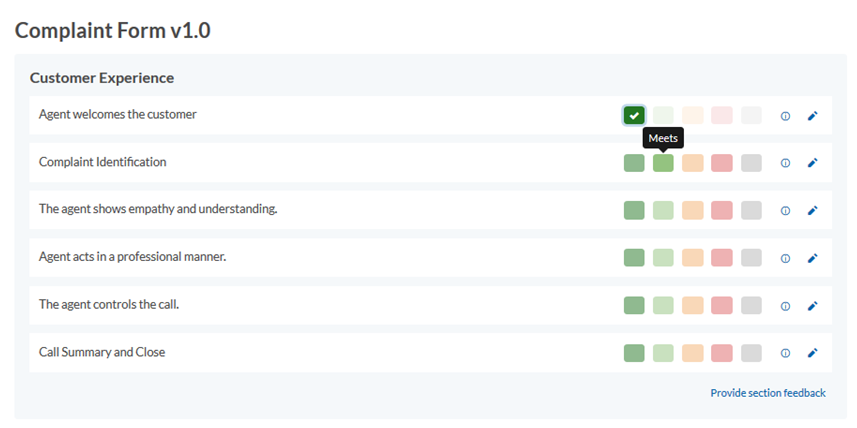Pick red swatch on Complaint Identification row
This screenshot has height=428, width=857.
coord(722,163)
